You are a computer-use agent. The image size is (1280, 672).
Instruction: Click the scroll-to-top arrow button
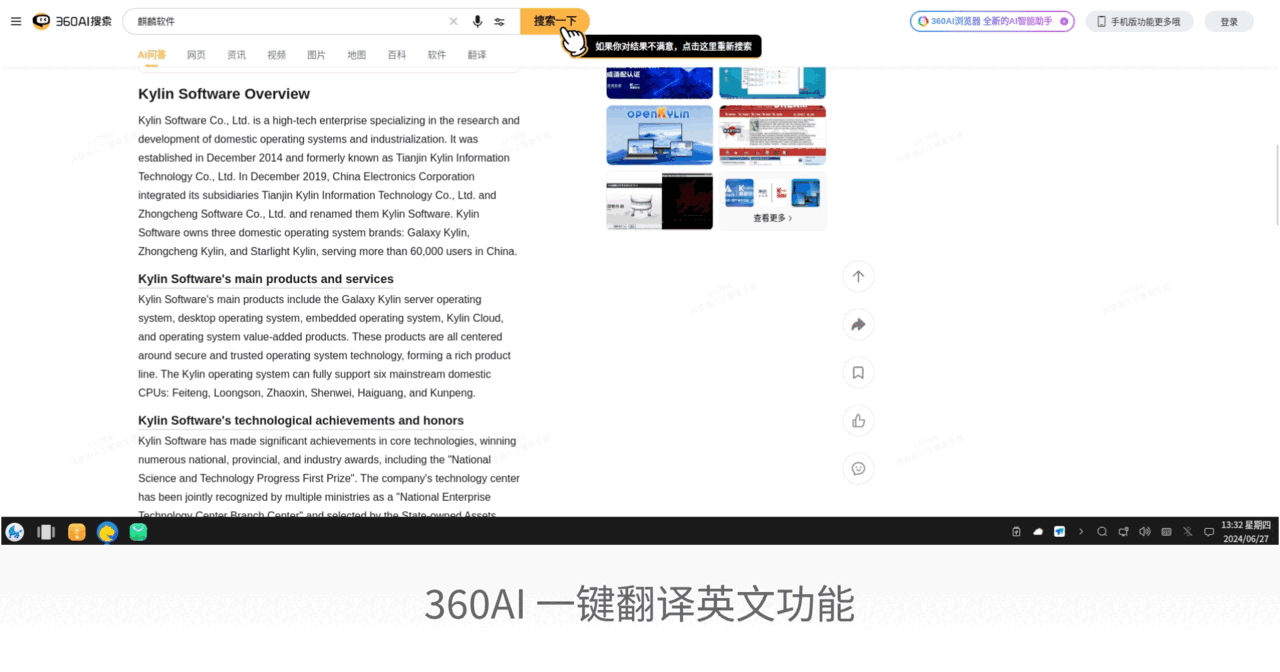click(x=858, y=277)
